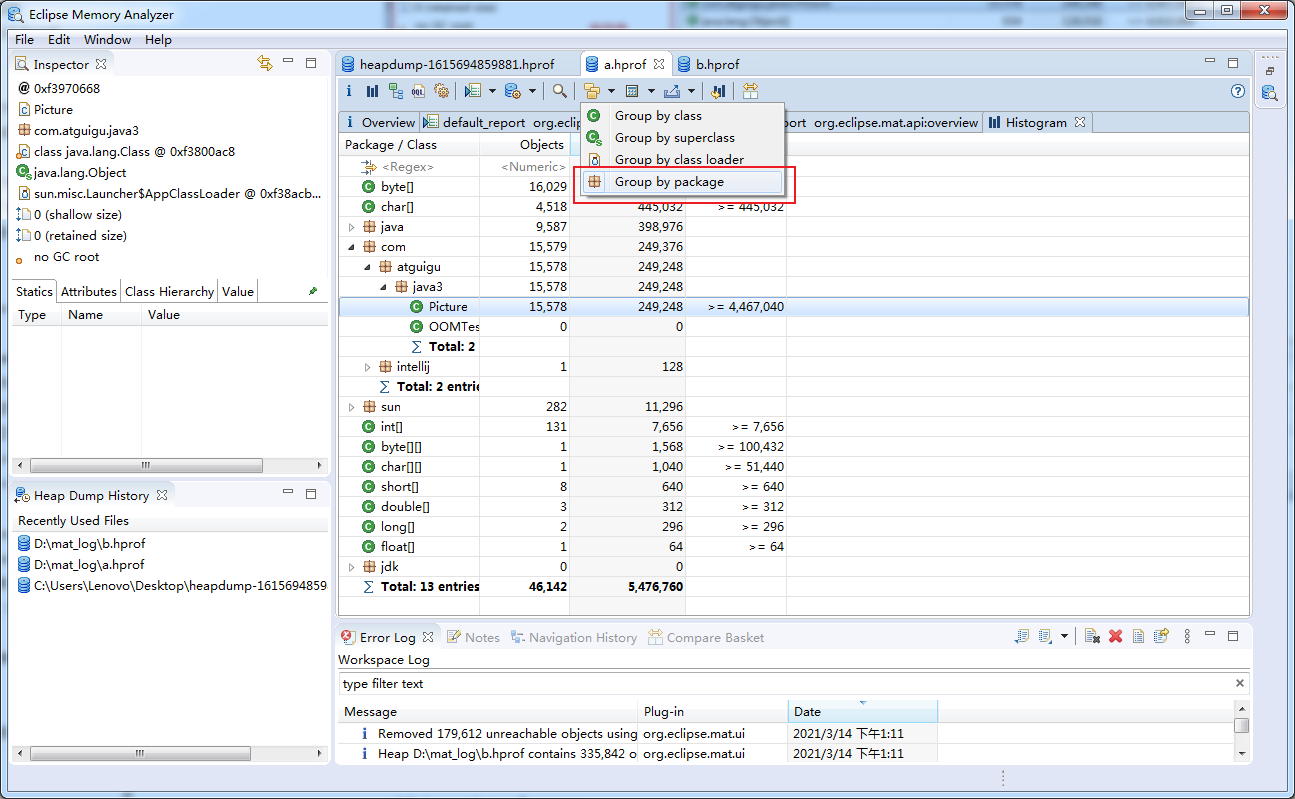Select the Picture class row
1295x799 pixels.
click(794, 307)
